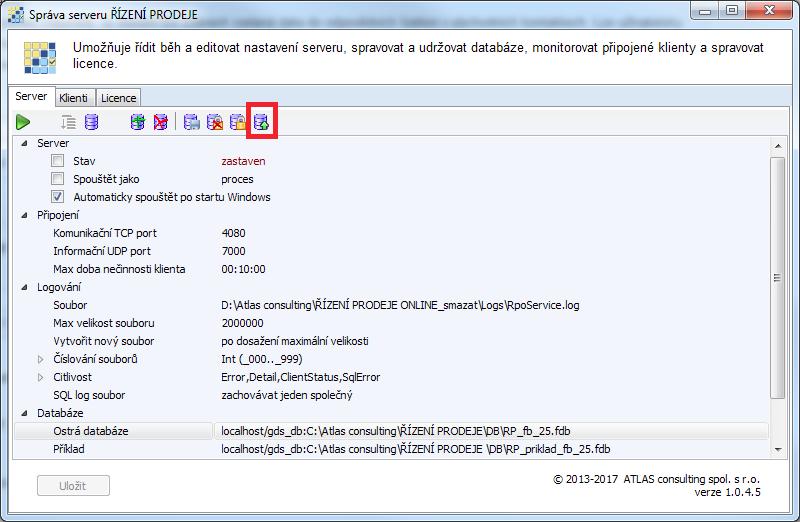This screenshot has width=800, height=522.
Task: Click database icon crossed out in red
Action: pyautogui.click(x=161, y=122)
